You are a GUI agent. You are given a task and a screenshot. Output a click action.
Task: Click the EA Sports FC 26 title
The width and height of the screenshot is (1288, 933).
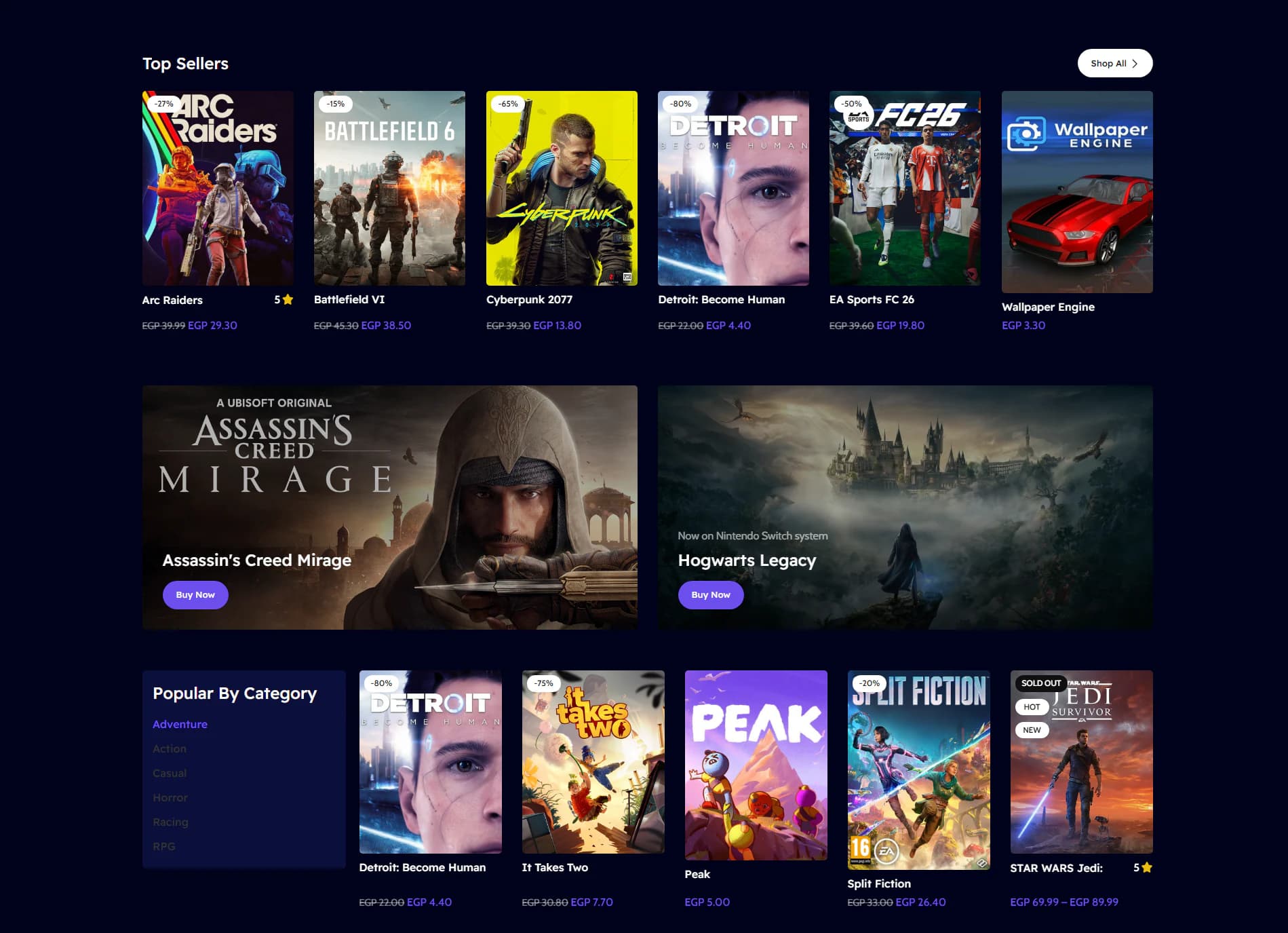(872, 299)
